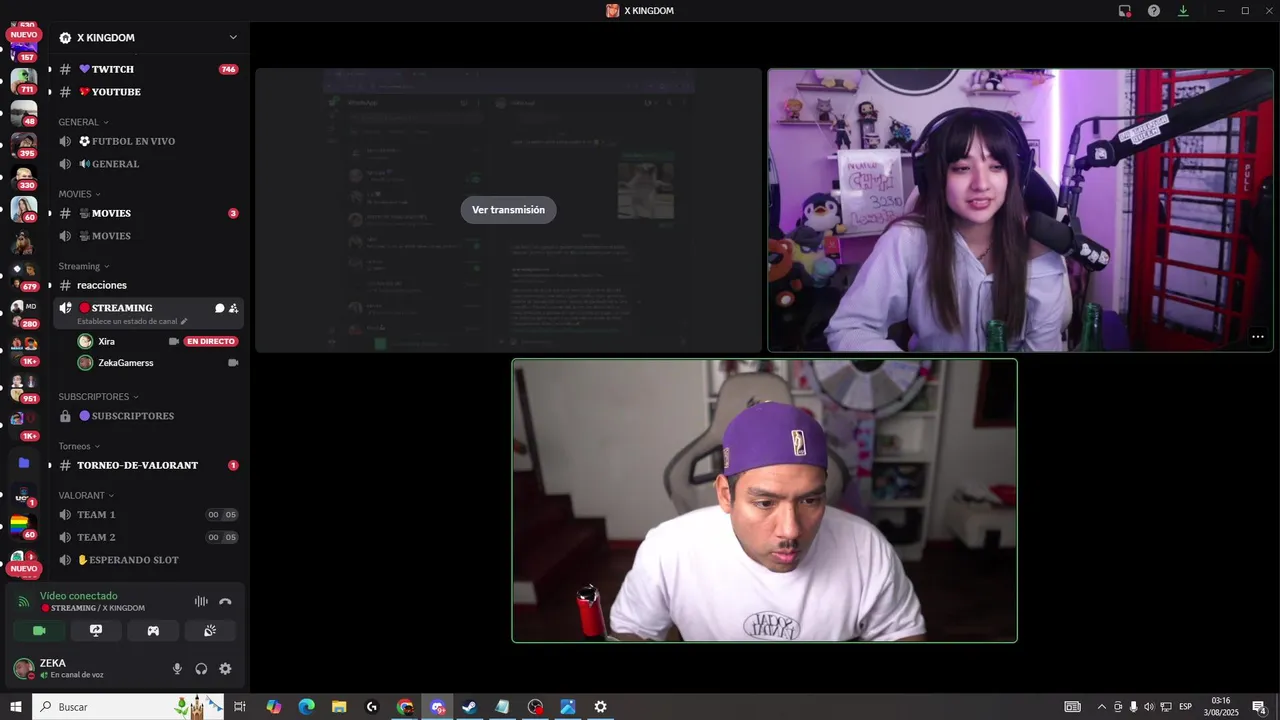
Task: Open the YOUTUBE text channel
Action: (x=148, y=92)
